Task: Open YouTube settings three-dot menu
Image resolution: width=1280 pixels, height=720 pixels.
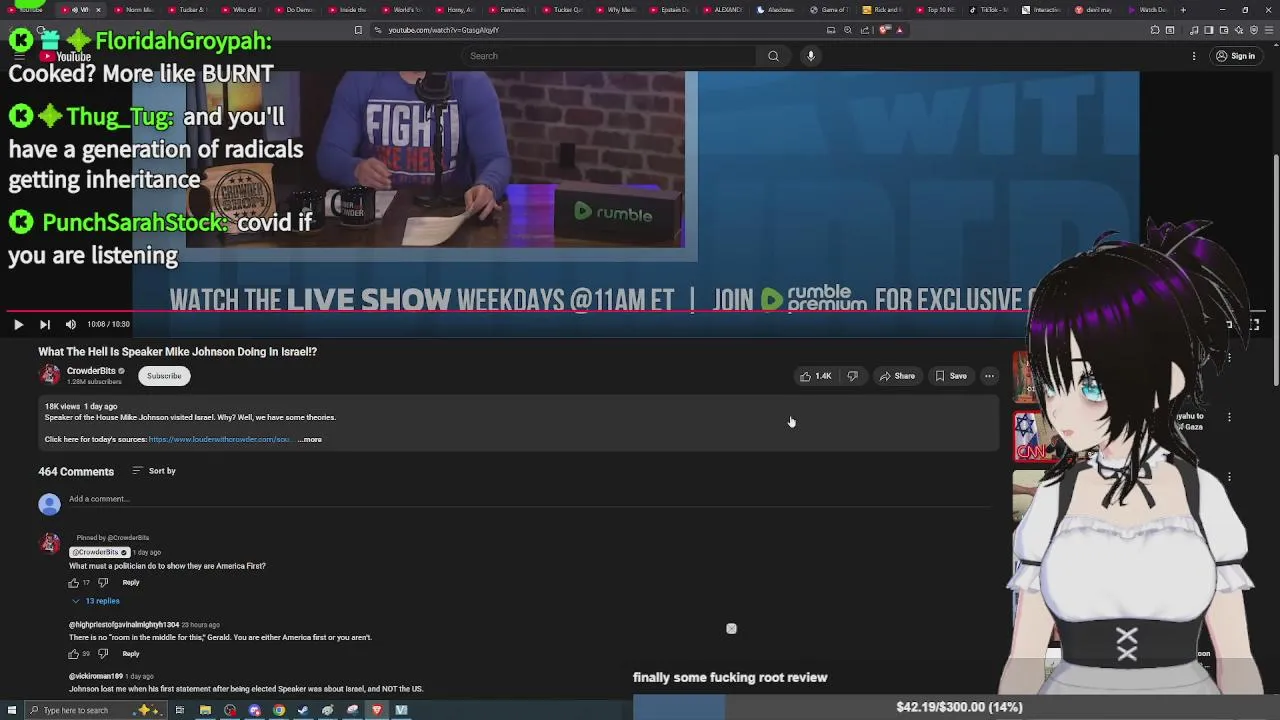Action: [x=1194, y=56]
